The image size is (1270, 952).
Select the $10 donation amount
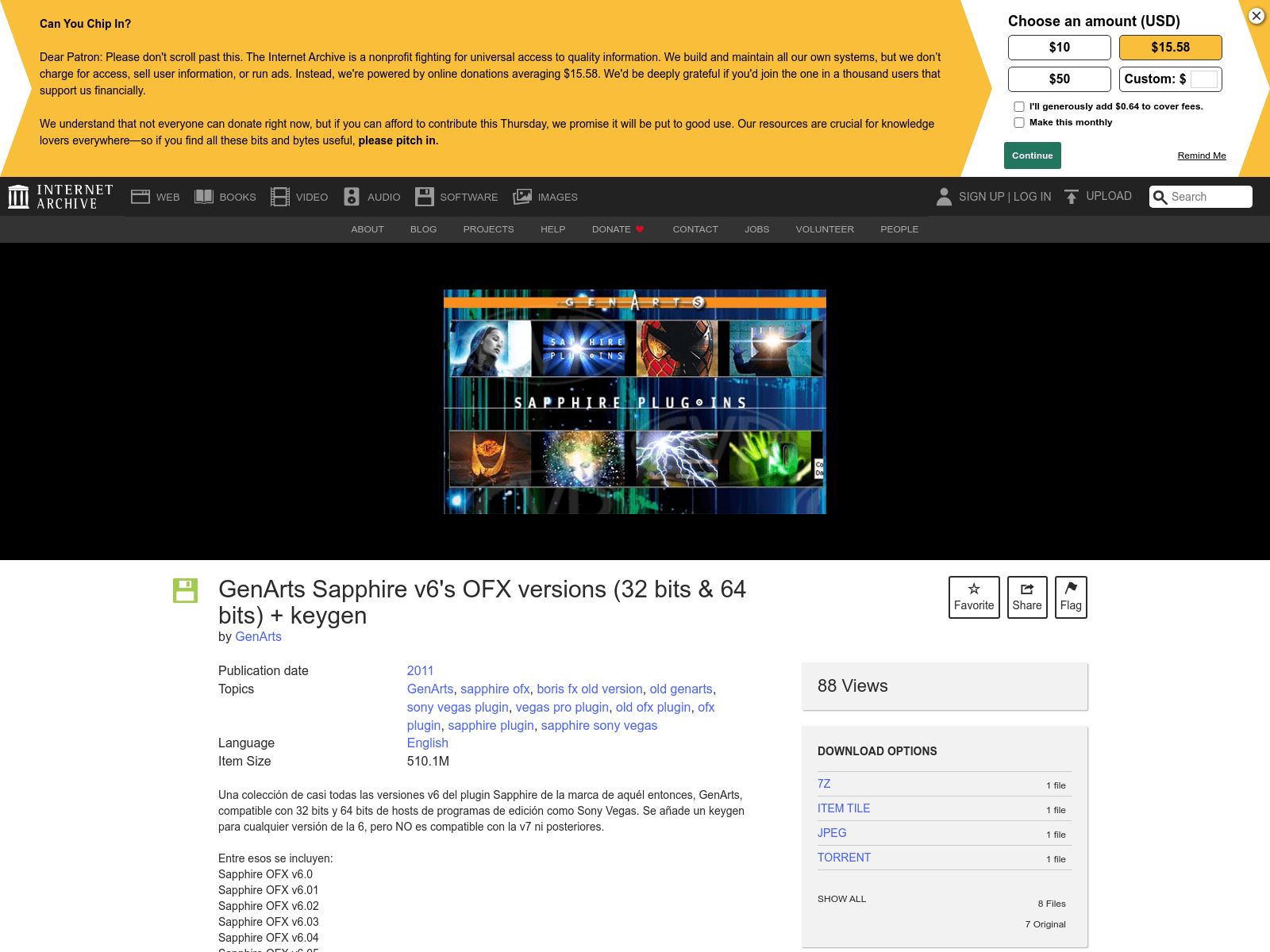coord(1060,48)
